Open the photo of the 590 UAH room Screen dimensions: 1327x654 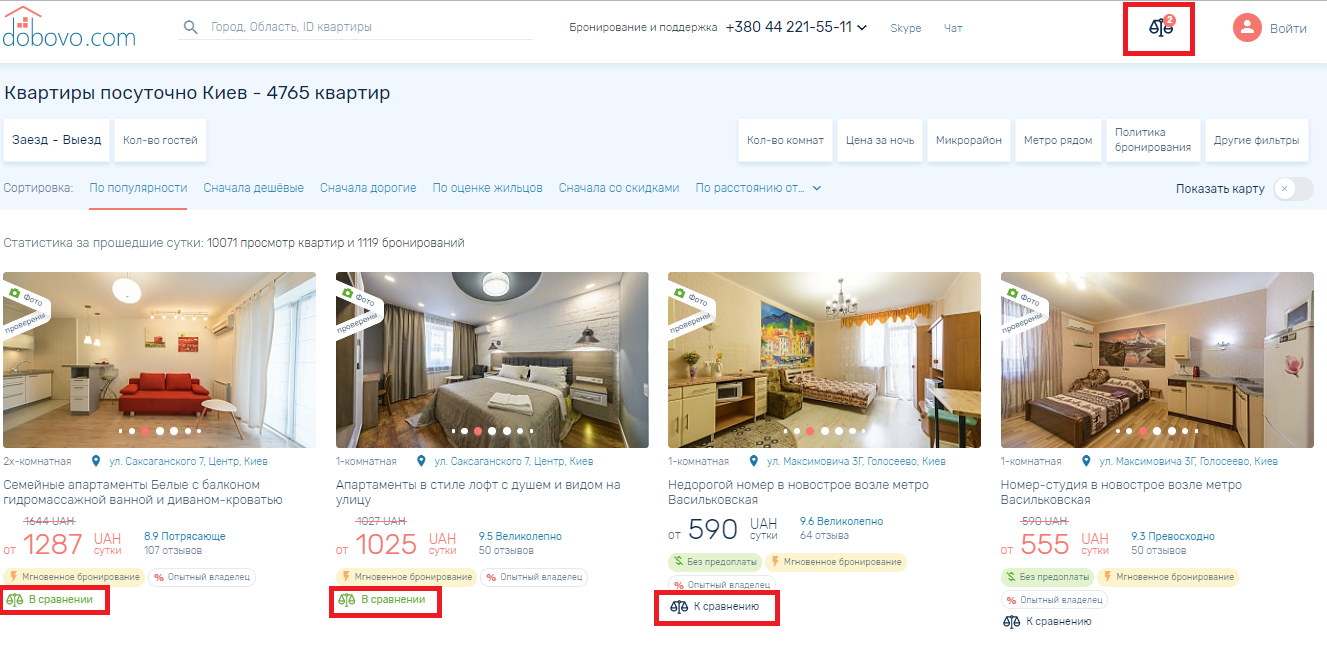pyautogui.click(x=824, y=360)
